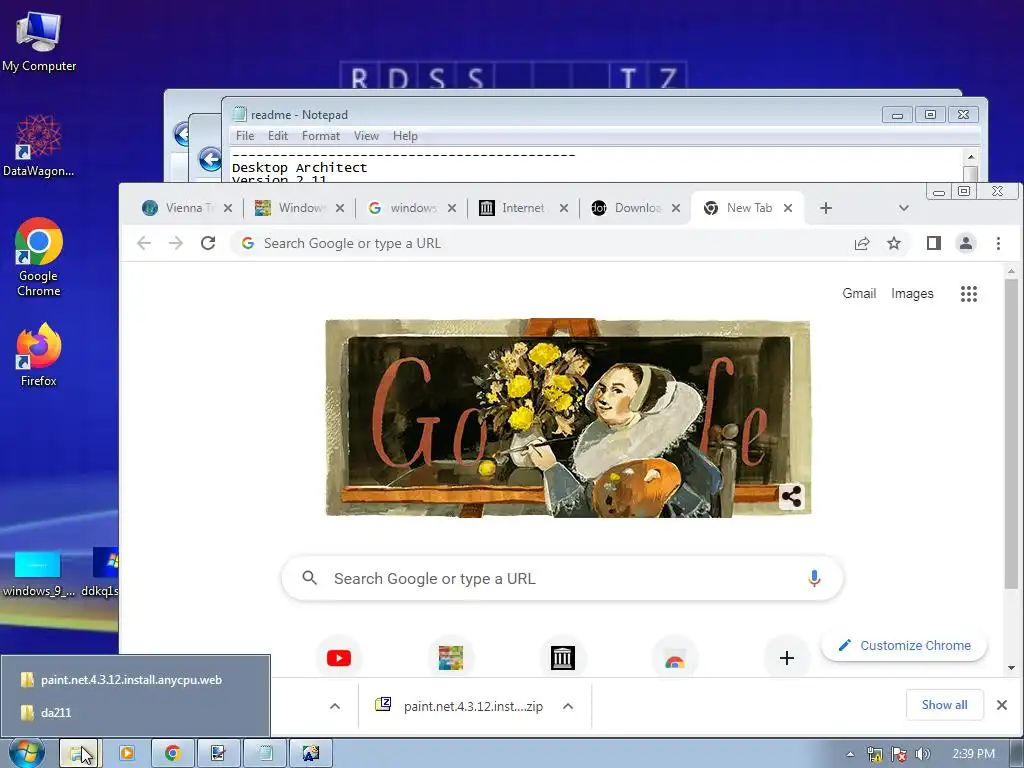Expand options chevron for the first download
Image resolution: width=1024 pixels, height=768 pixels.
(335, 706)
